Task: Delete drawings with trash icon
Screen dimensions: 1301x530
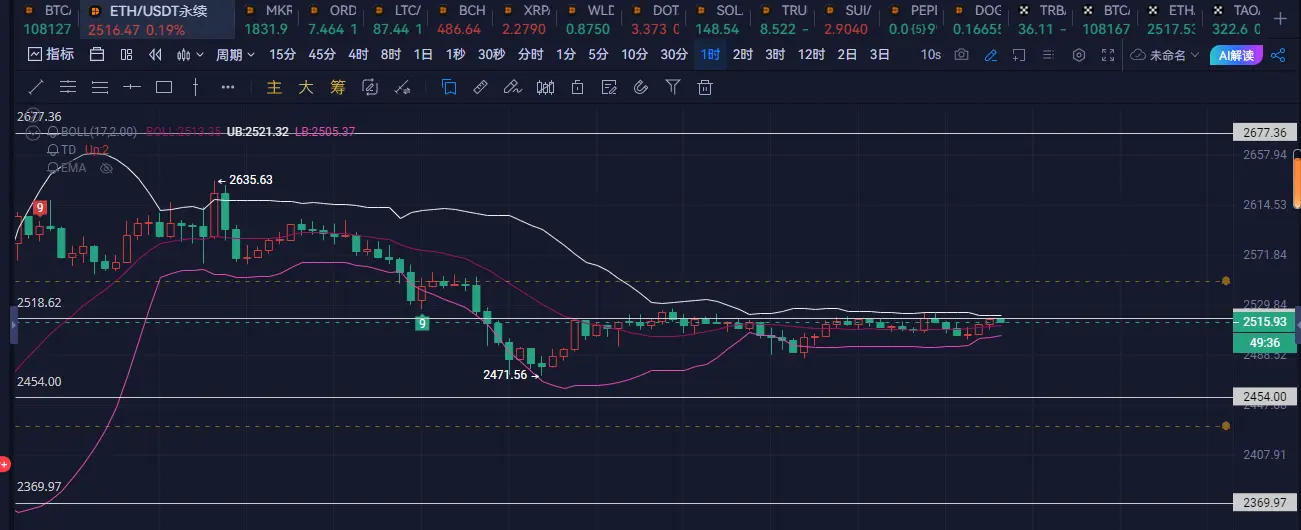Action: [x=705, y=87]
